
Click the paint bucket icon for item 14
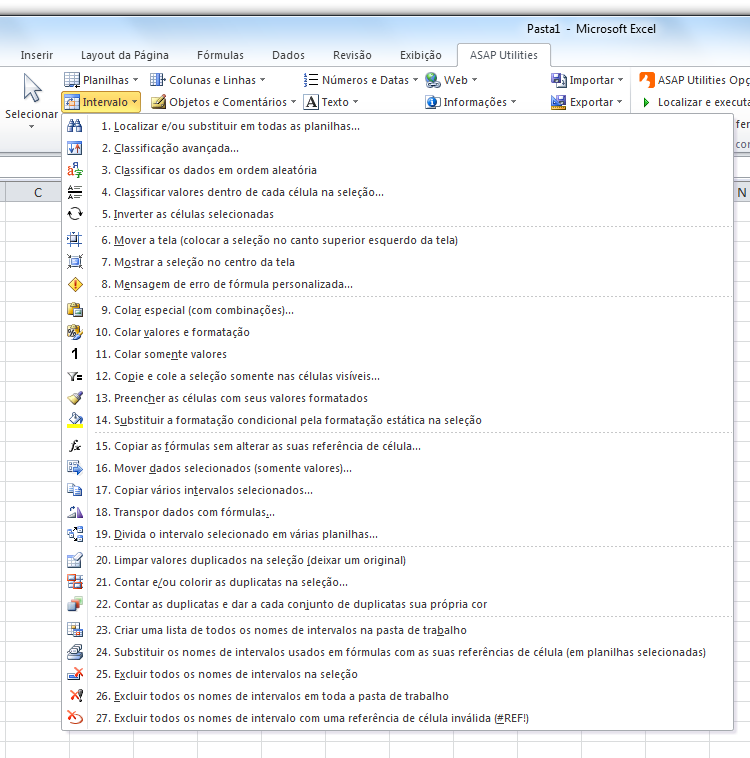point(75,420)
